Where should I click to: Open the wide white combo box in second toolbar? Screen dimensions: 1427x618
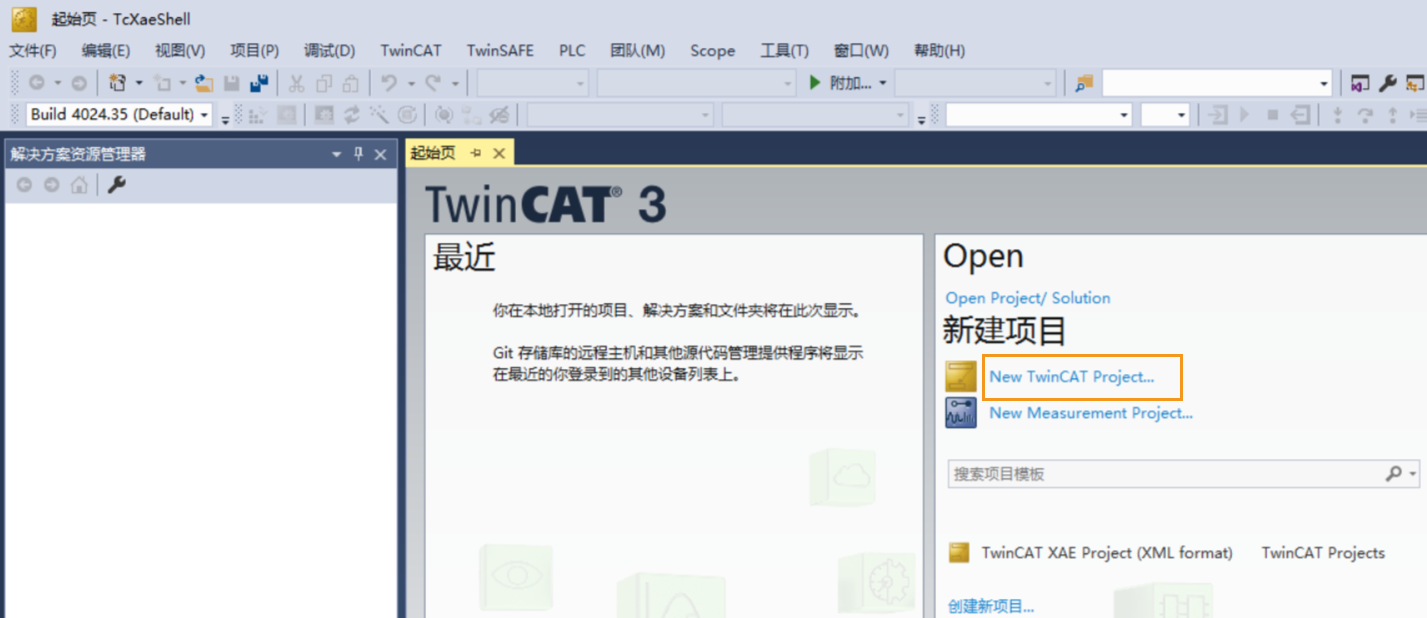tap(1038, 115)
